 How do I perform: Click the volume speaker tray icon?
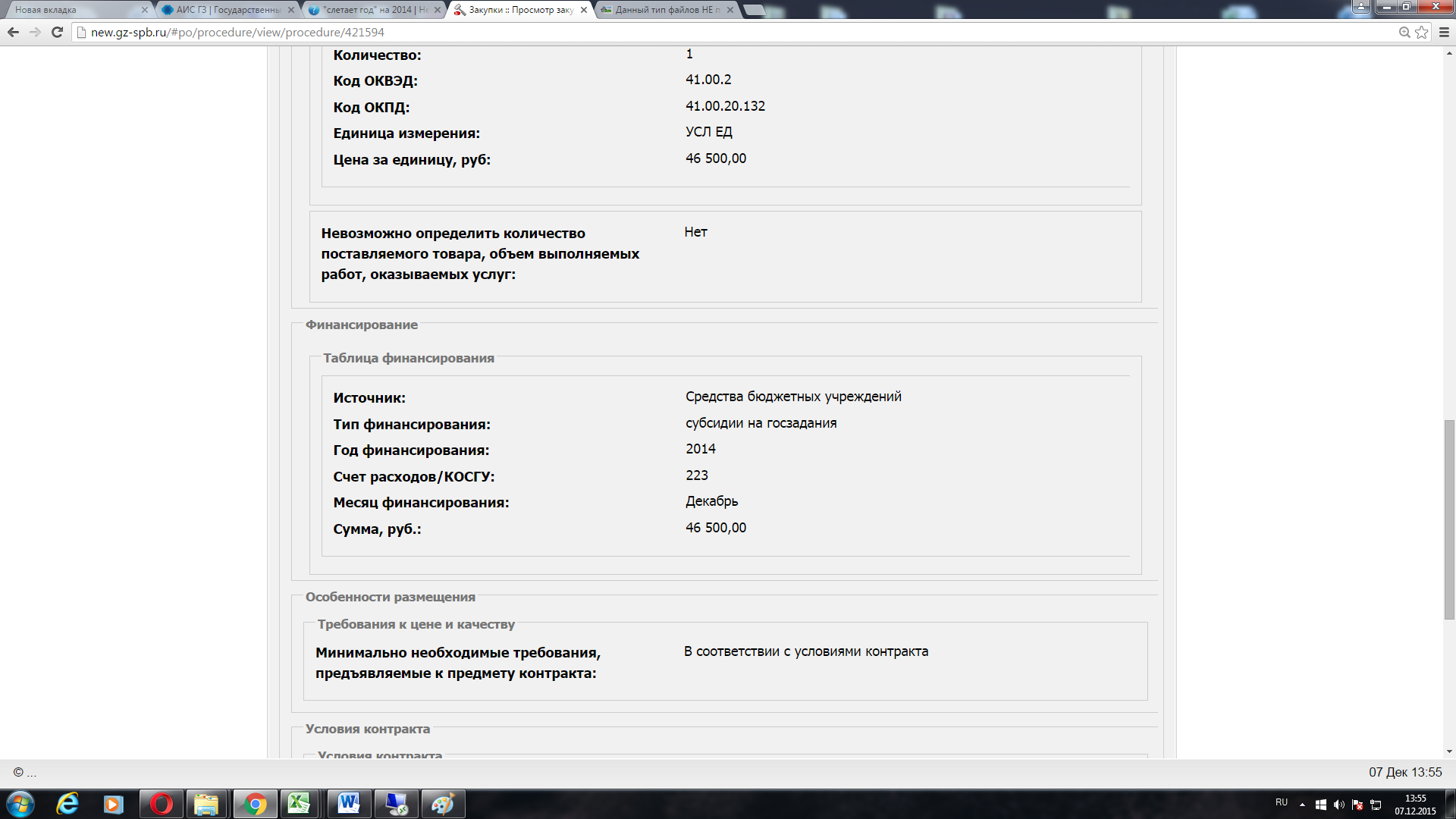click(1338, 805)
